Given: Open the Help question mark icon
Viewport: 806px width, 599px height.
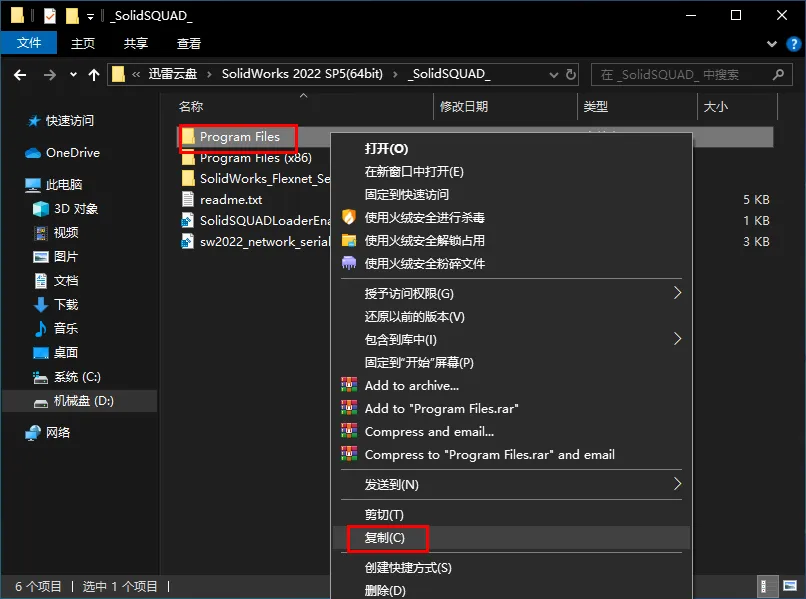Looking at the screenshot, I should tap(794, 44).
